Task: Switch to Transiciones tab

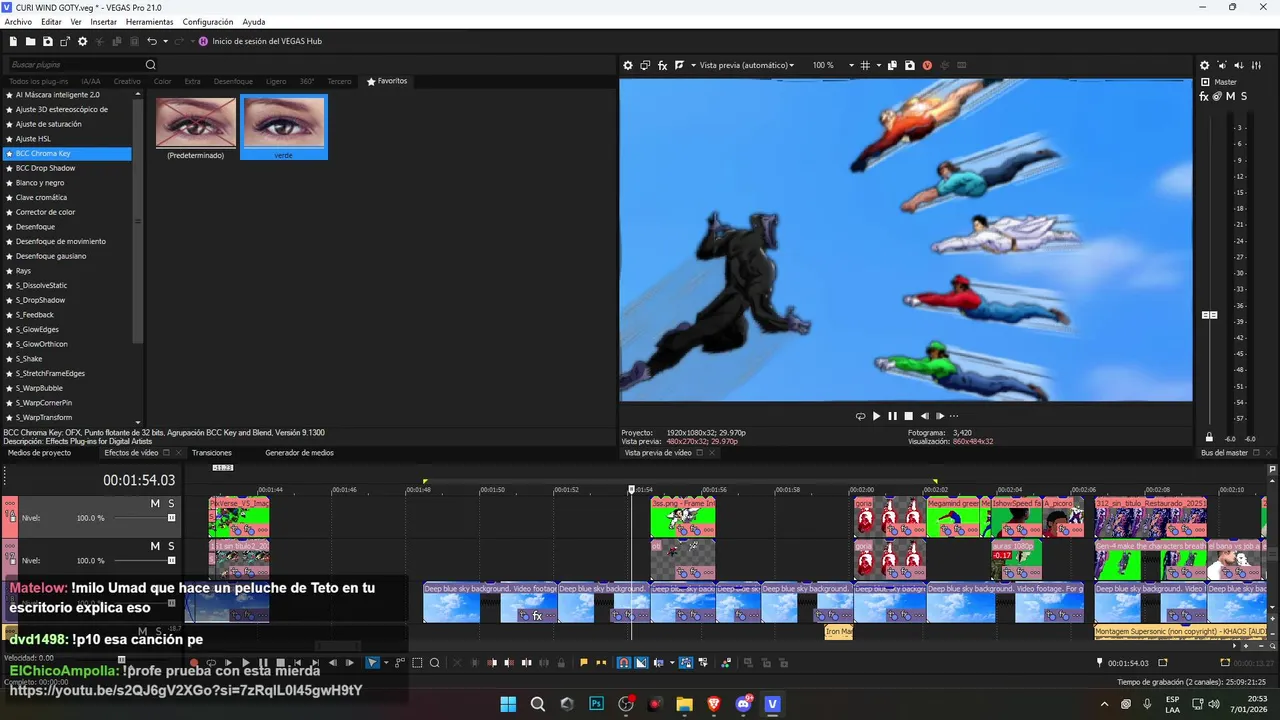Action: [x=212, y=453]
